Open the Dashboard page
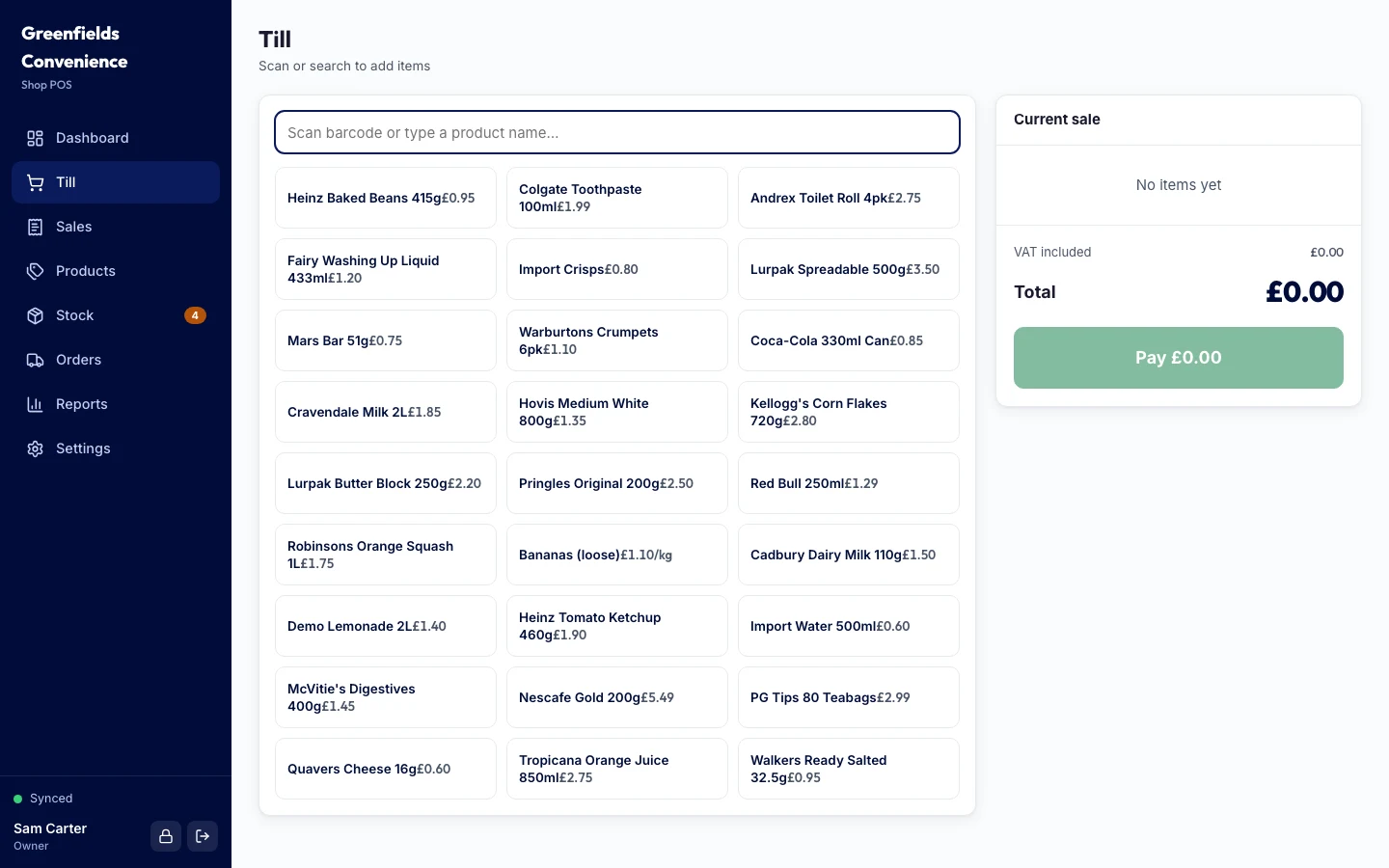The height and width of the screenshot is (868, 1389). pyautogui.click(x=116, y=138)
